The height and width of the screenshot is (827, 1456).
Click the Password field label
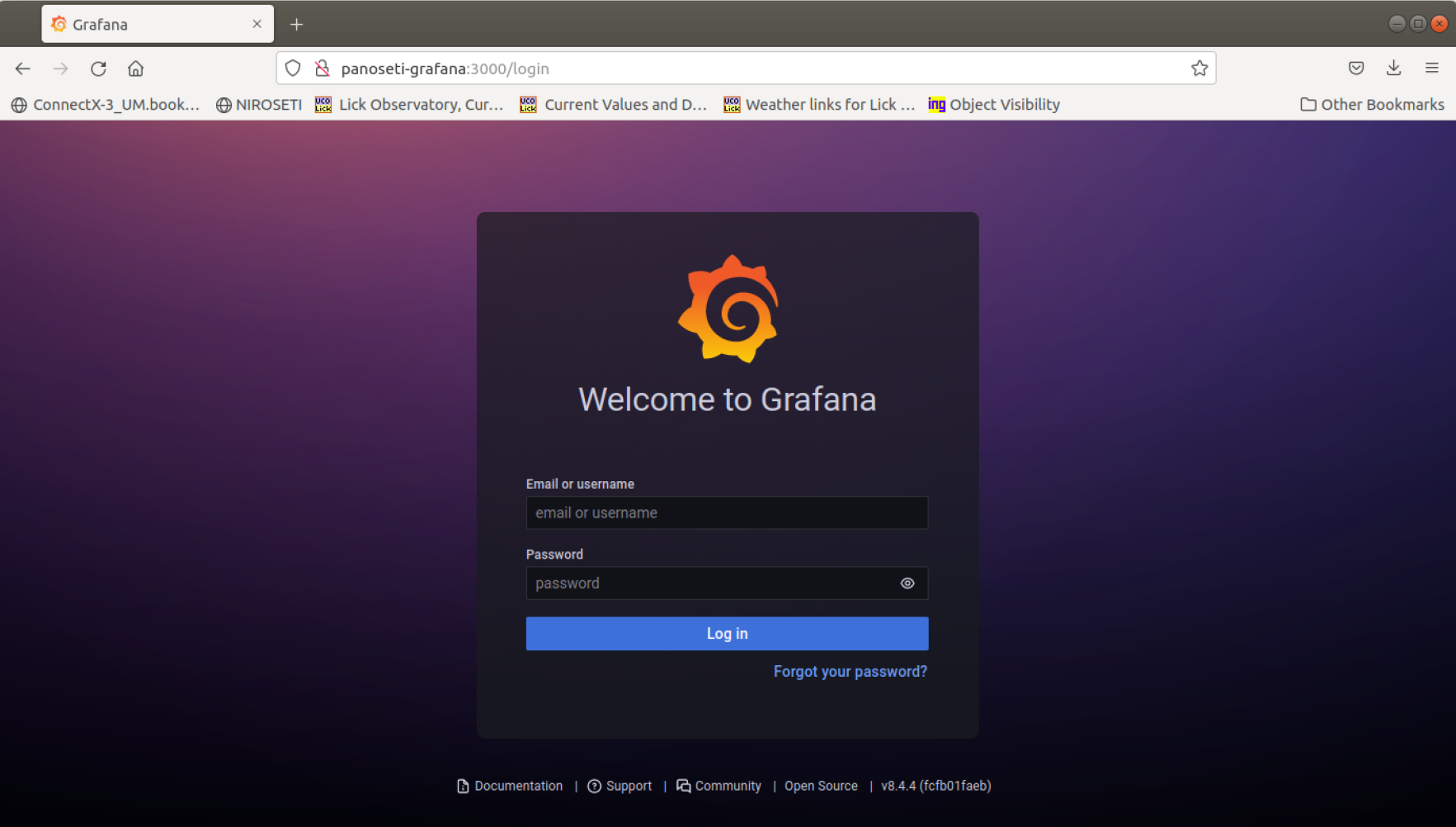click(554, 555)
